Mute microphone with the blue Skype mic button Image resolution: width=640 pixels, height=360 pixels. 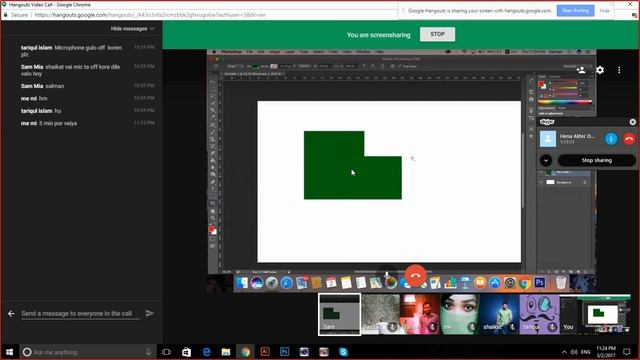tap(611, 139)
